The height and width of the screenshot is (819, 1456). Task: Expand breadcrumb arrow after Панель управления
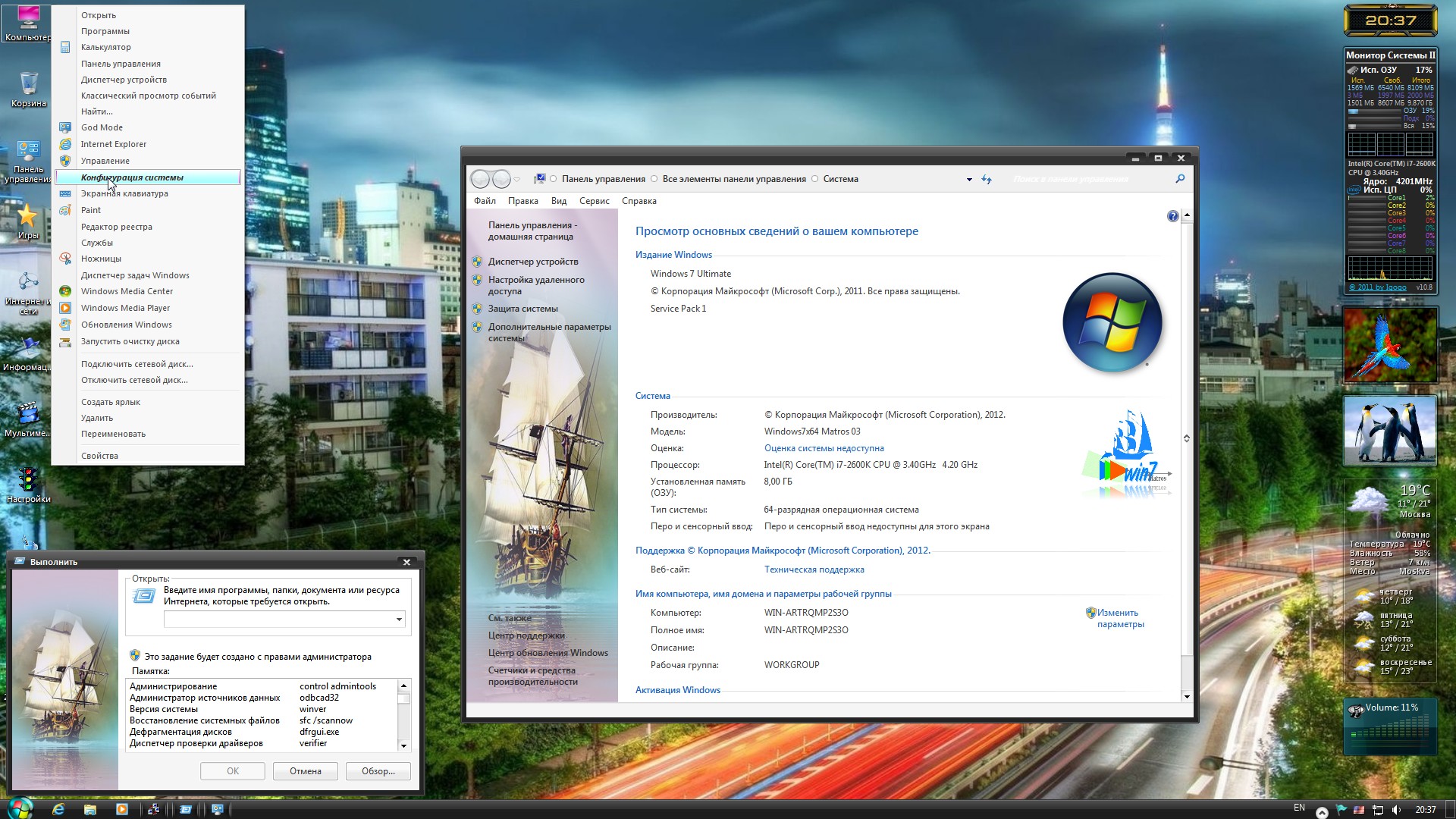pyautogui.click(x=654, y=179)
